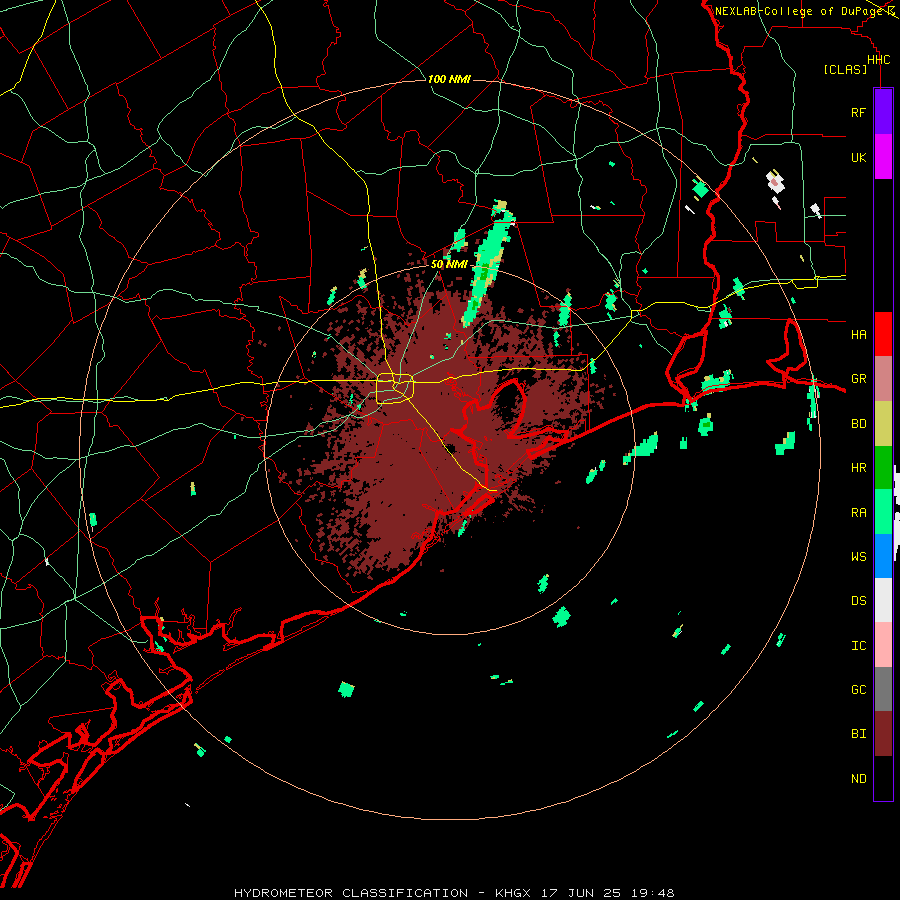Click the yellow Houston loop at radar center
The width and height of the screenshot is (900, 900).
pyautogui.click(x=395, y=389)
